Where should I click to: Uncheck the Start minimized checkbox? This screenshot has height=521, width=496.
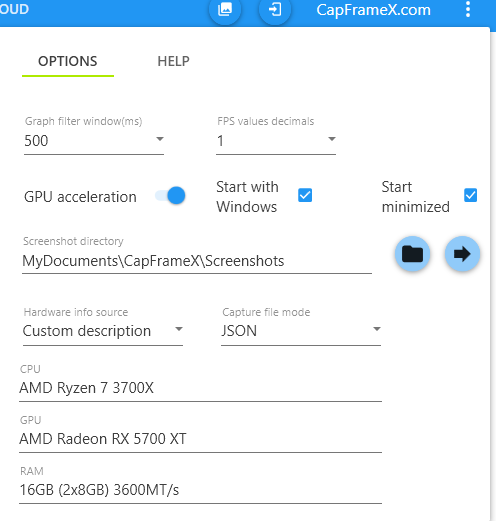pos(470,195)
